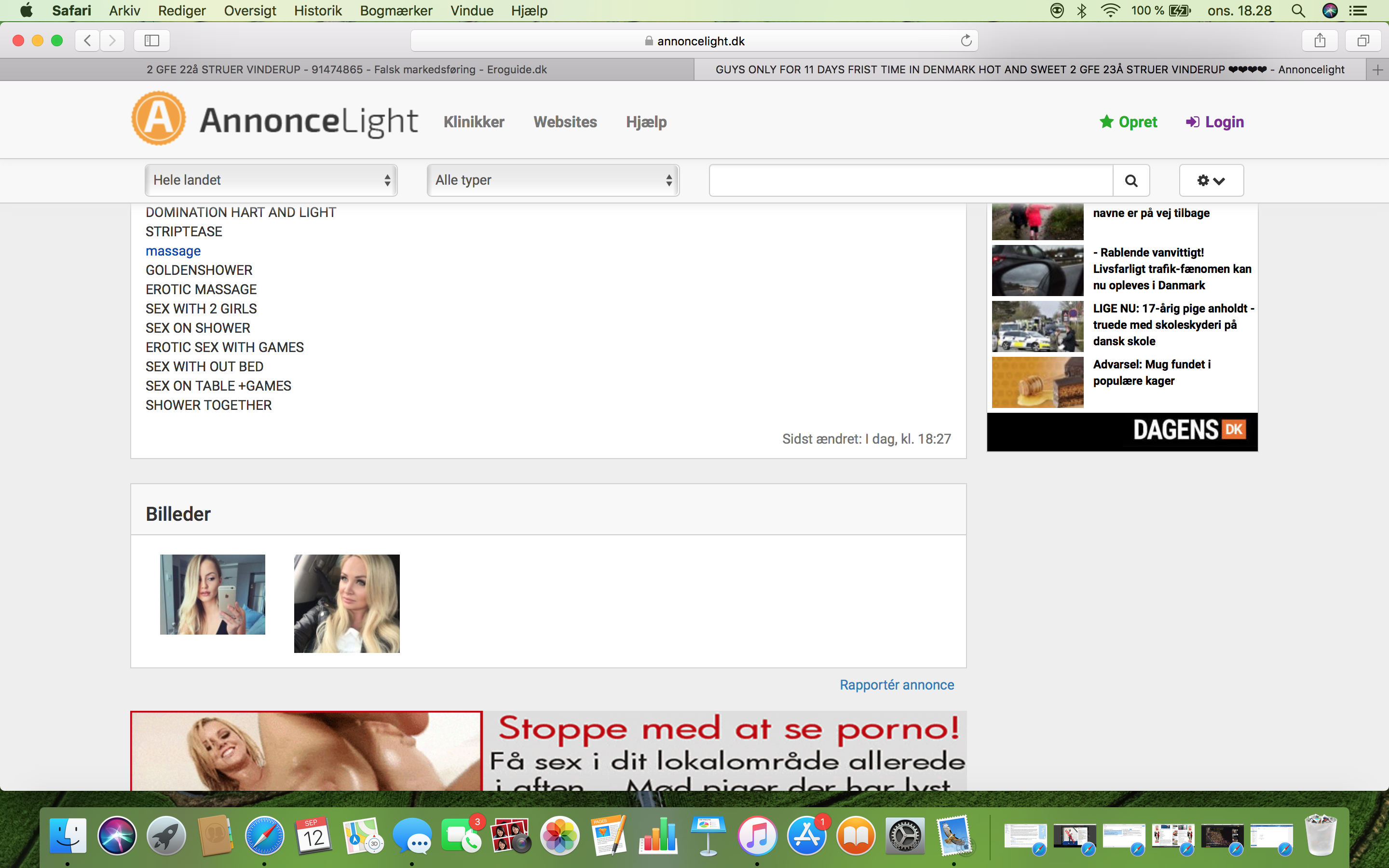Open Calendar in the Dock

coord(314,835)
